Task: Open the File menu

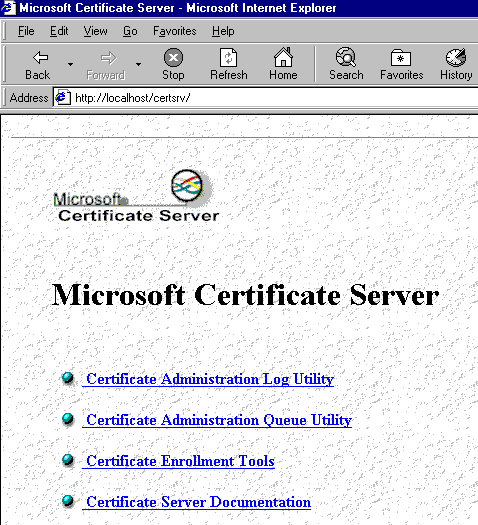Action: (x=26, y=31)
